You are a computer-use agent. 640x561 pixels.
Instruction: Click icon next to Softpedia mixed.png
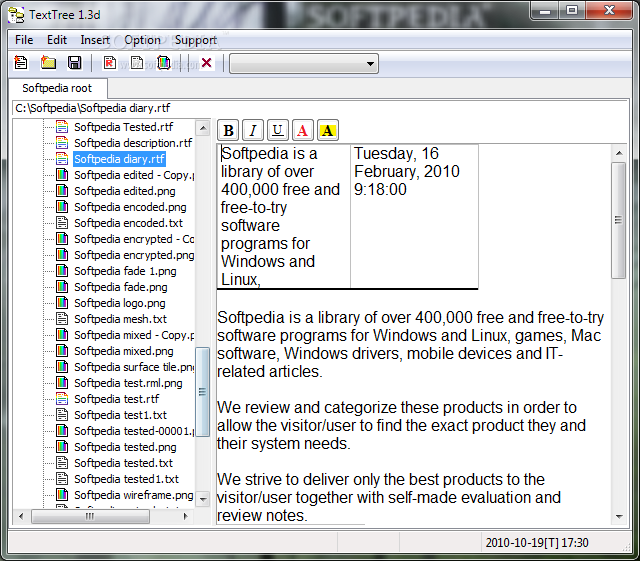click(62, 351)
